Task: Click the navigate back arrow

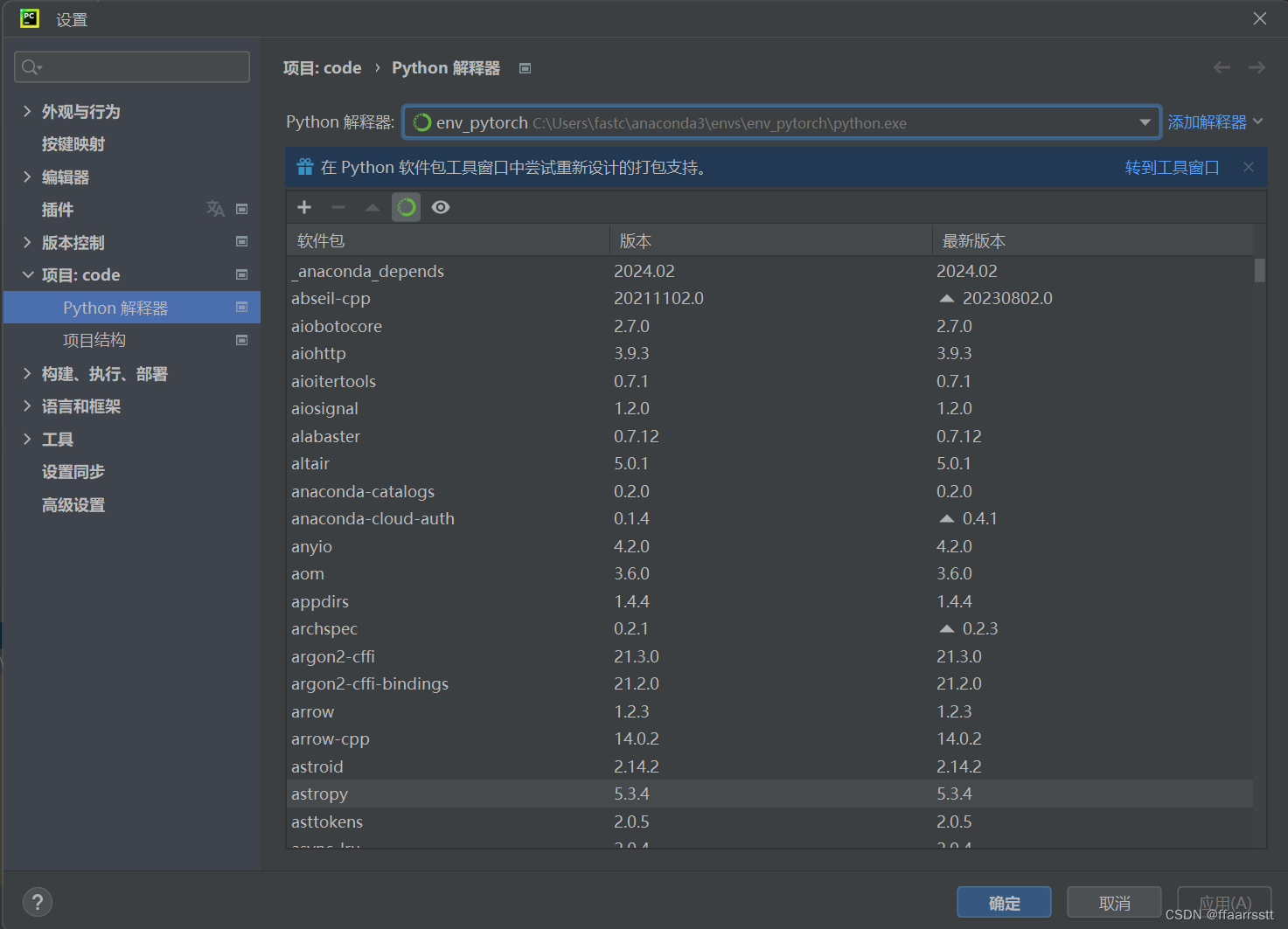Action: 1222,67
